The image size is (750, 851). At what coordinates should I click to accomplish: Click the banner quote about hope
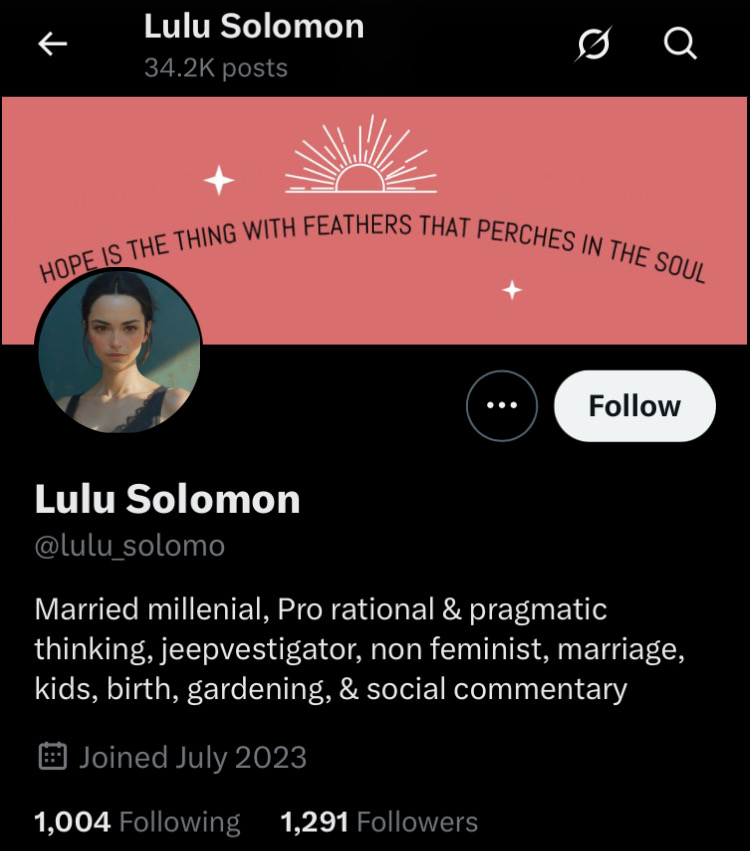[x=372, y=247]
